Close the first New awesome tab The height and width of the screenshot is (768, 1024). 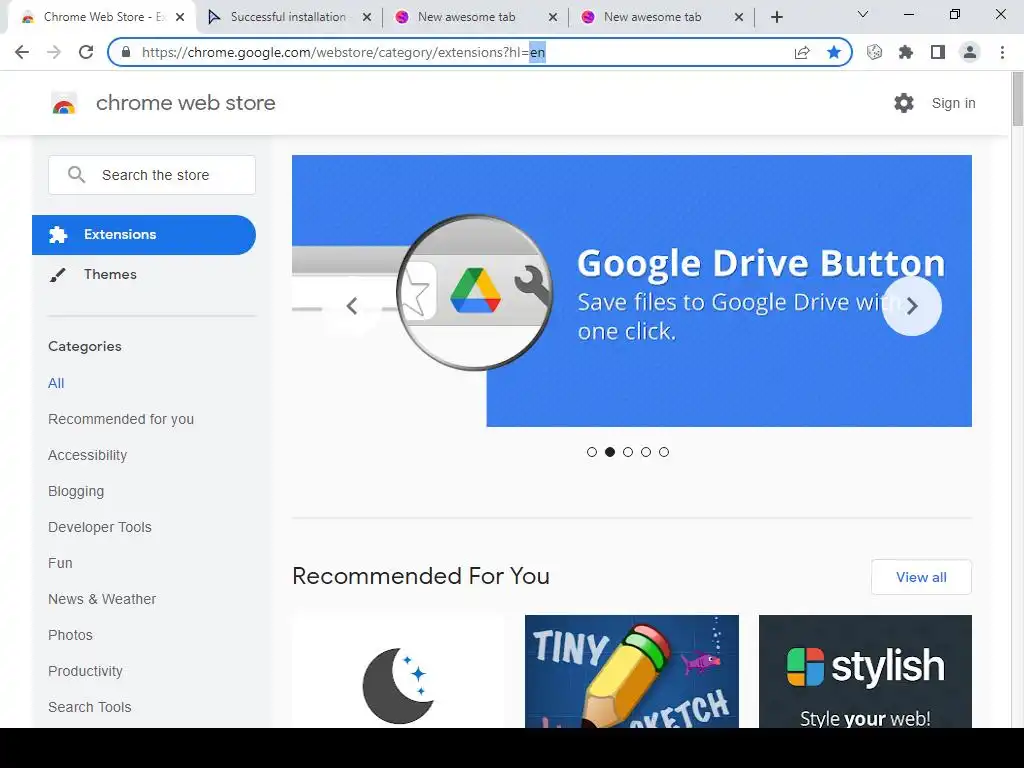pos(553,17)
